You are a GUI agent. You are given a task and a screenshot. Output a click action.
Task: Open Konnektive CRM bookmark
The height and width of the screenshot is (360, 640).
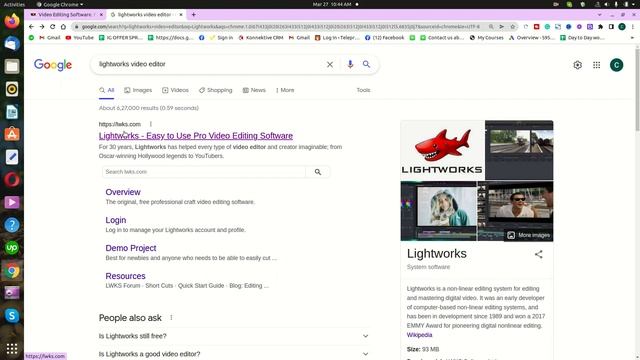click(261, 38)
